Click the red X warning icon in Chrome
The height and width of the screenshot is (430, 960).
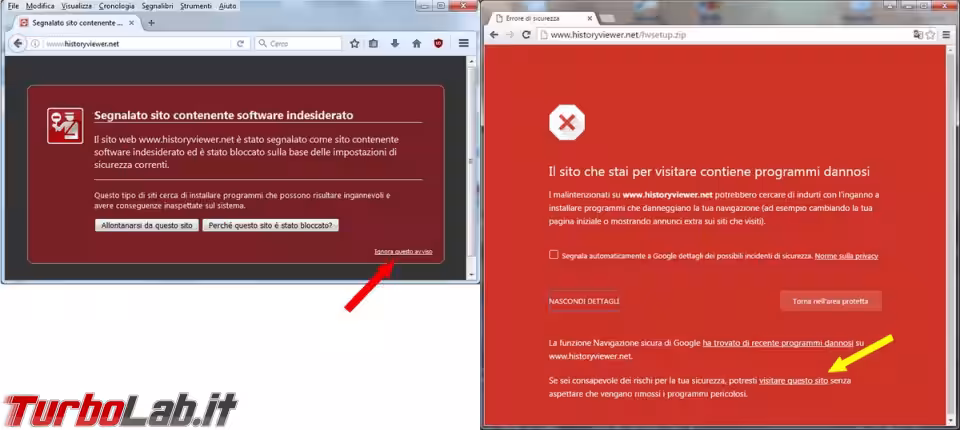point(567,123)
